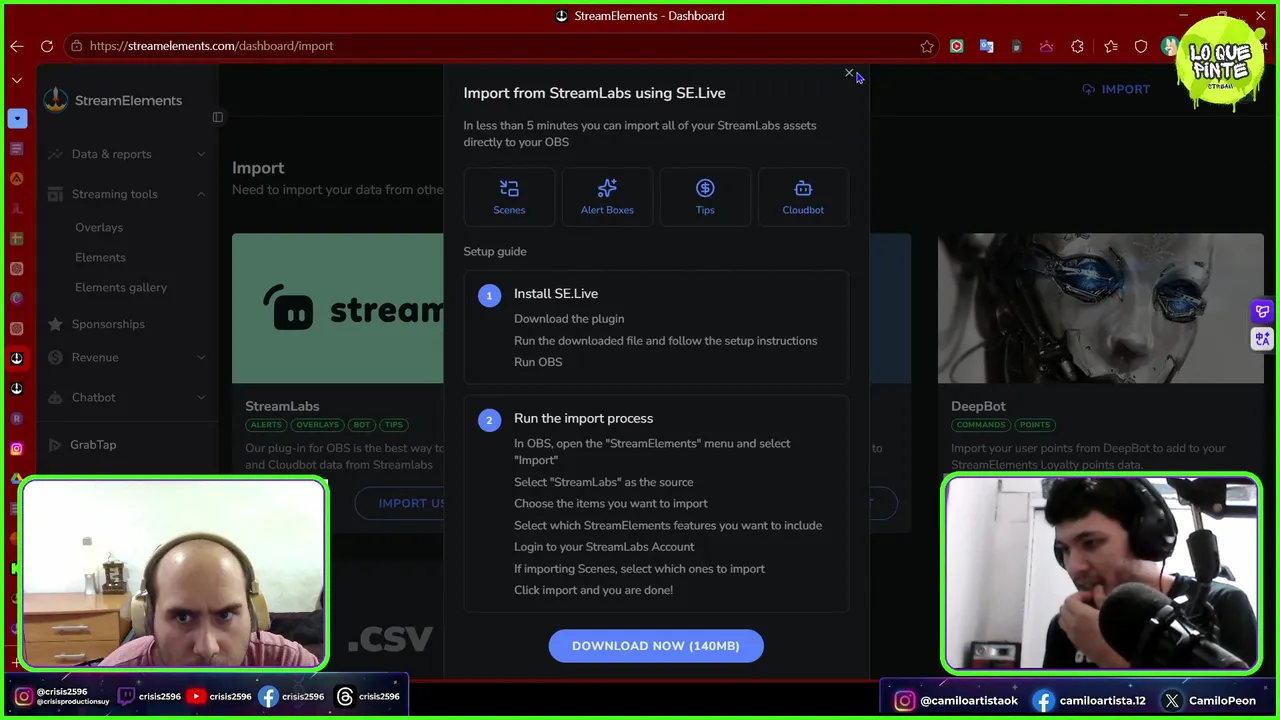Go back using browser back arrow

coord(17,46)
